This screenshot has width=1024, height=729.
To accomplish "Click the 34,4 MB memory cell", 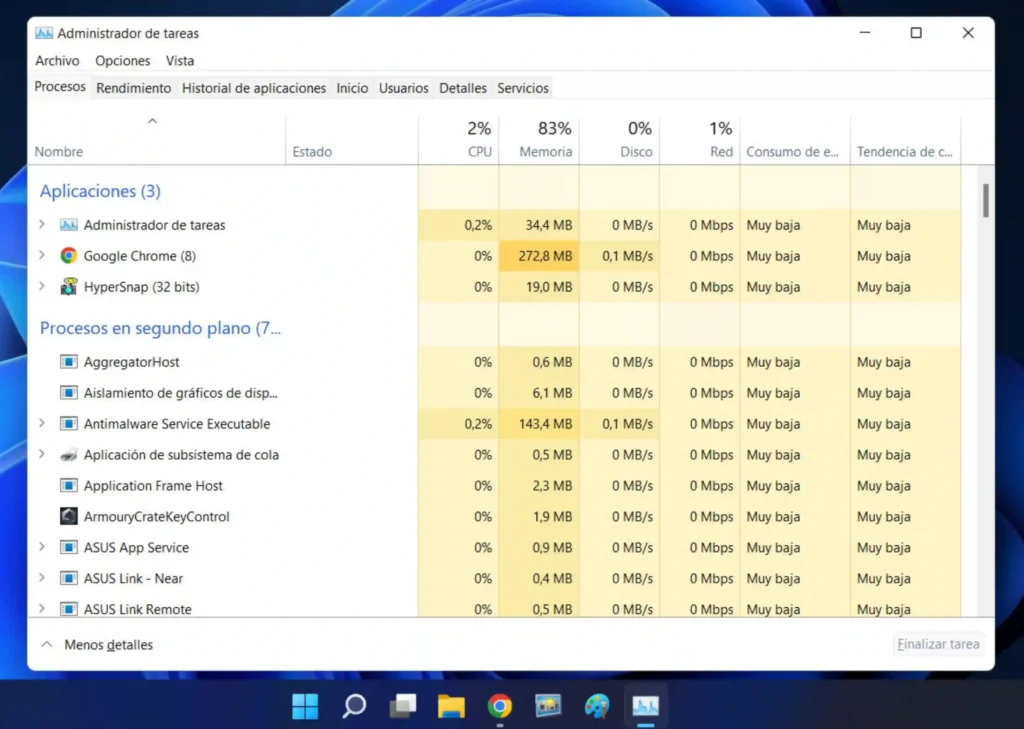I will coord(539,225).
